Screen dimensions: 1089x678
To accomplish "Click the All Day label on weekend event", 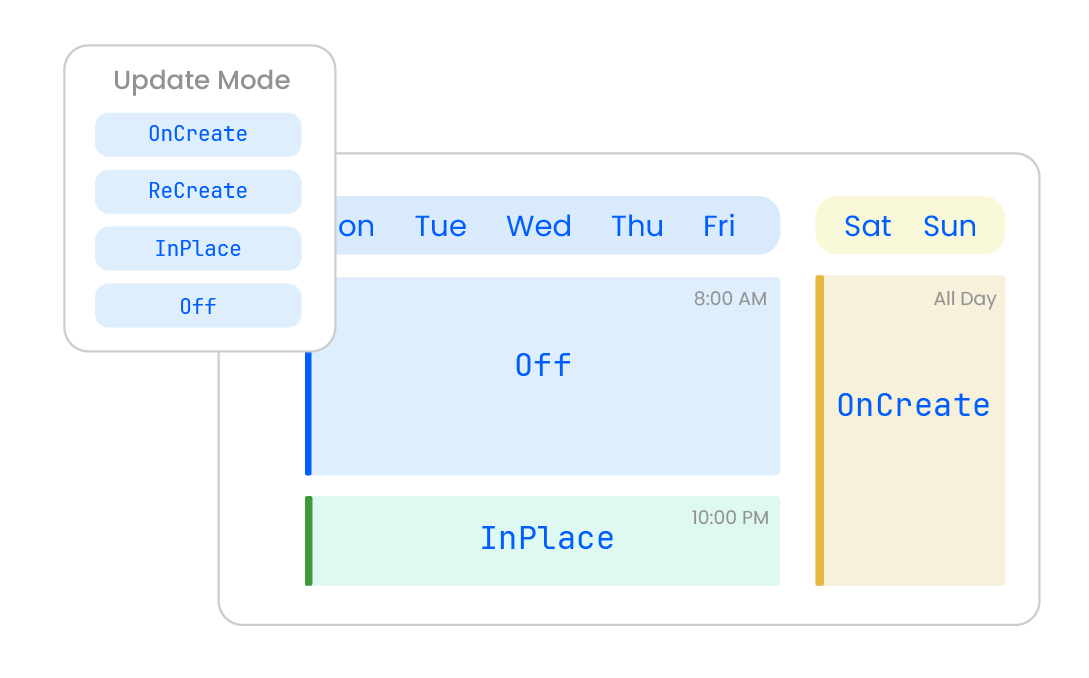I will 964,298.
